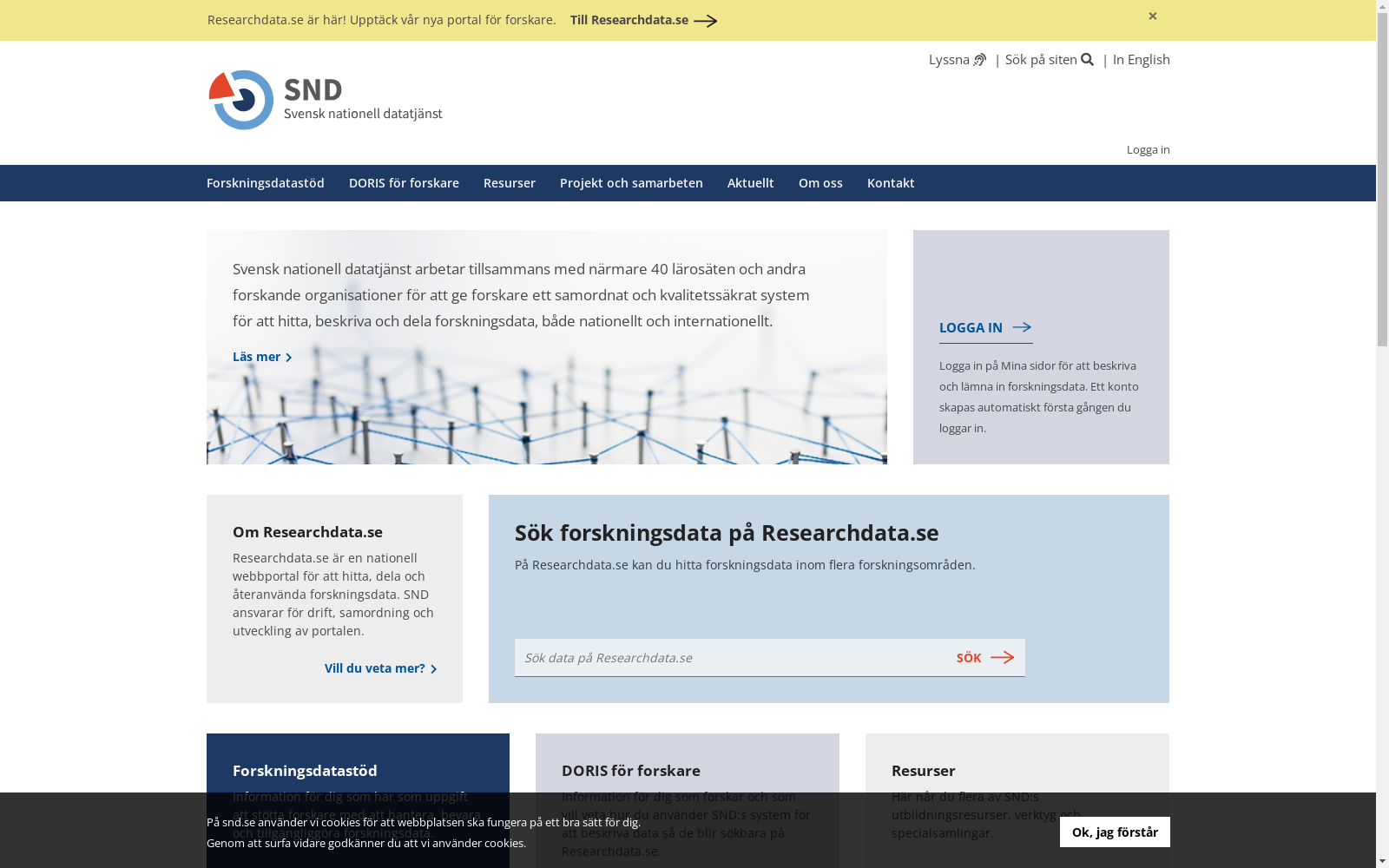Open Sök på siten search
This screenshot has height=868, width=1389.
1049,59
